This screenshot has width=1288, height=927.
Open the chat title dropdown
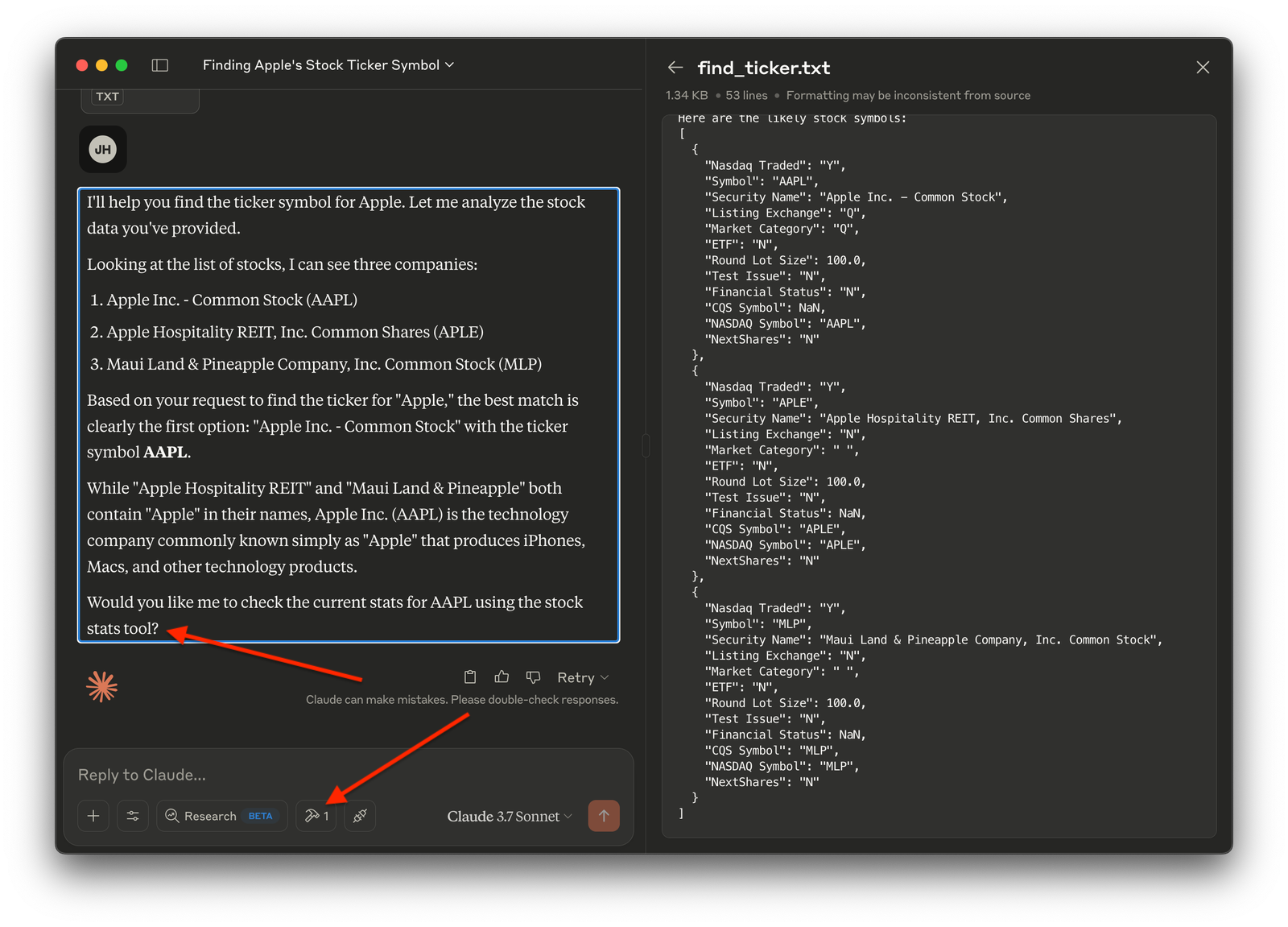point(328,65)
